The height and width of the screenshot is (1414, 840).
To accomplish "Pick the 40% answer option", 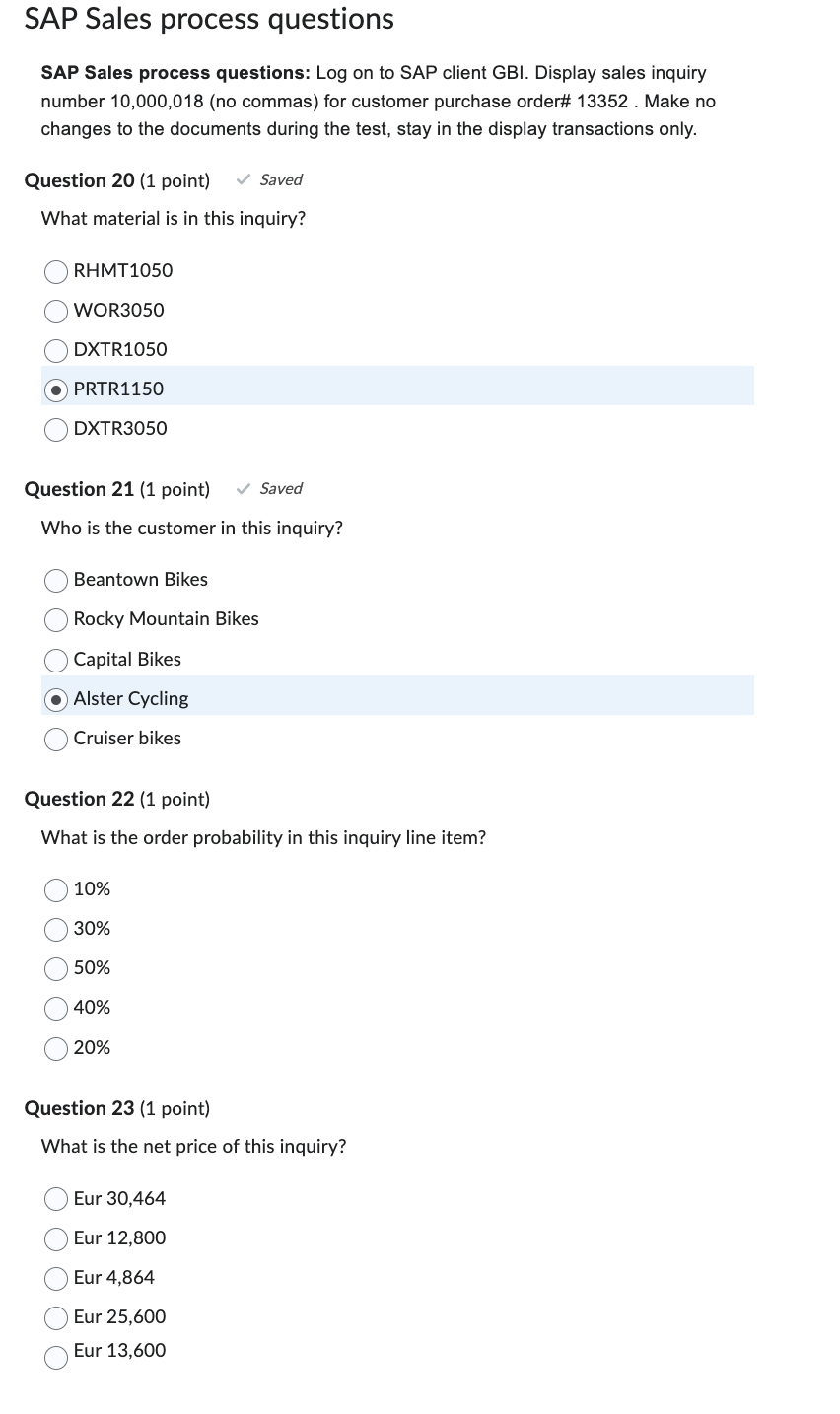I will 56,1008.
